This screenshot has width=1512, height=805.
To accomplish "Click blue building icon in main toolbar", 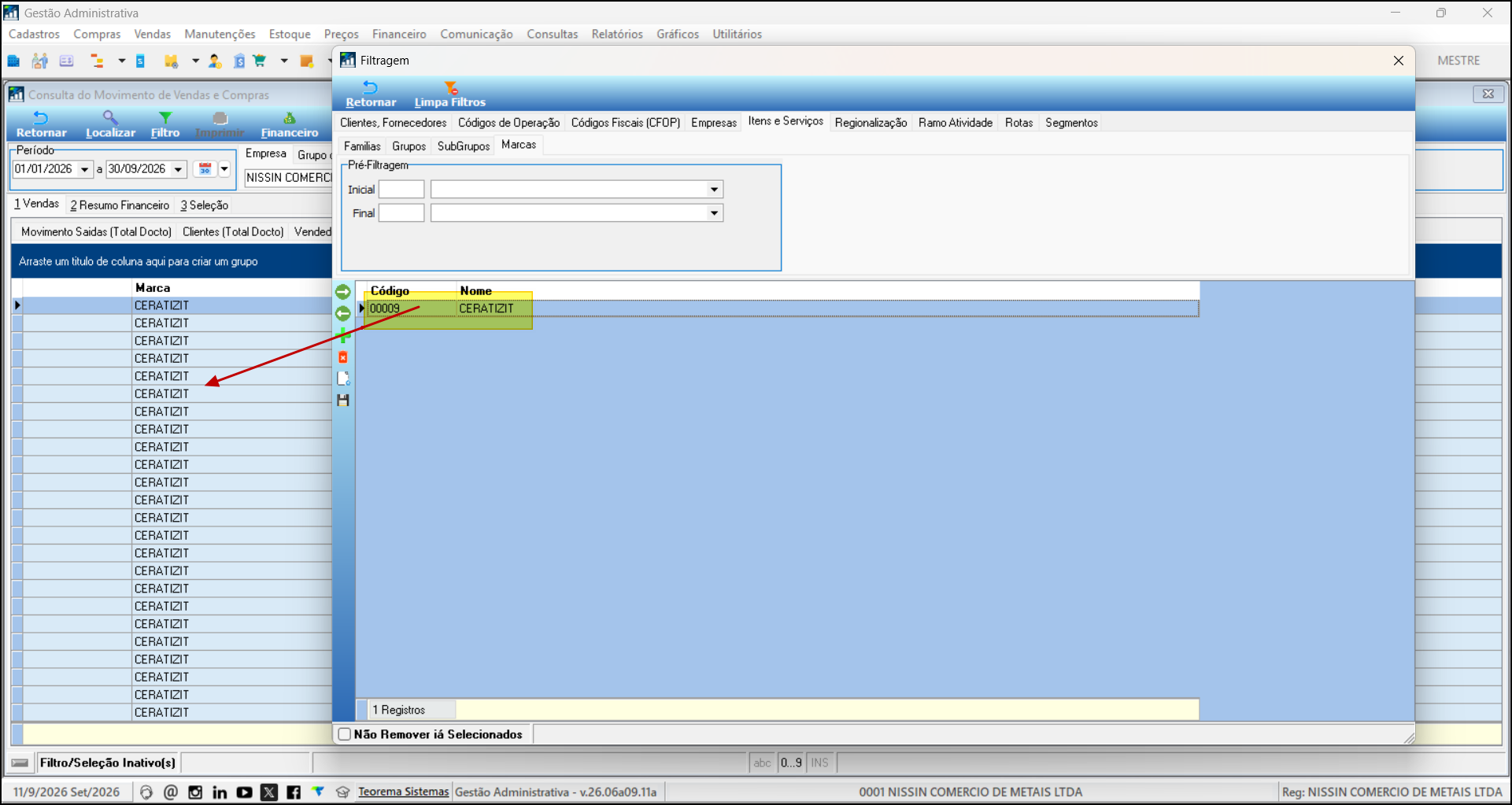I will [13, 61].
